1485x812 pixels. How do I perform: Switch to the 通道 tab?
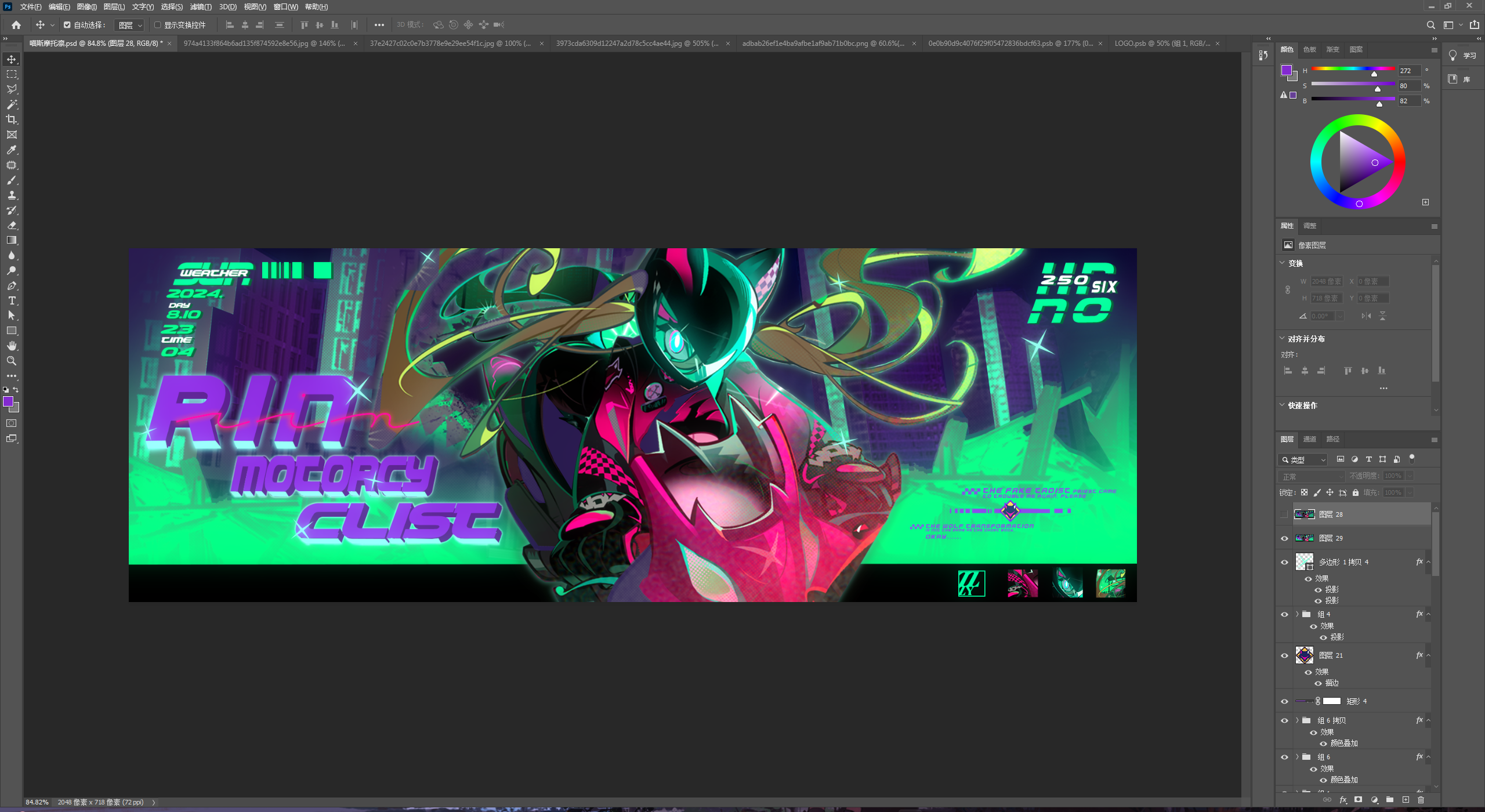coord(1310,439)
